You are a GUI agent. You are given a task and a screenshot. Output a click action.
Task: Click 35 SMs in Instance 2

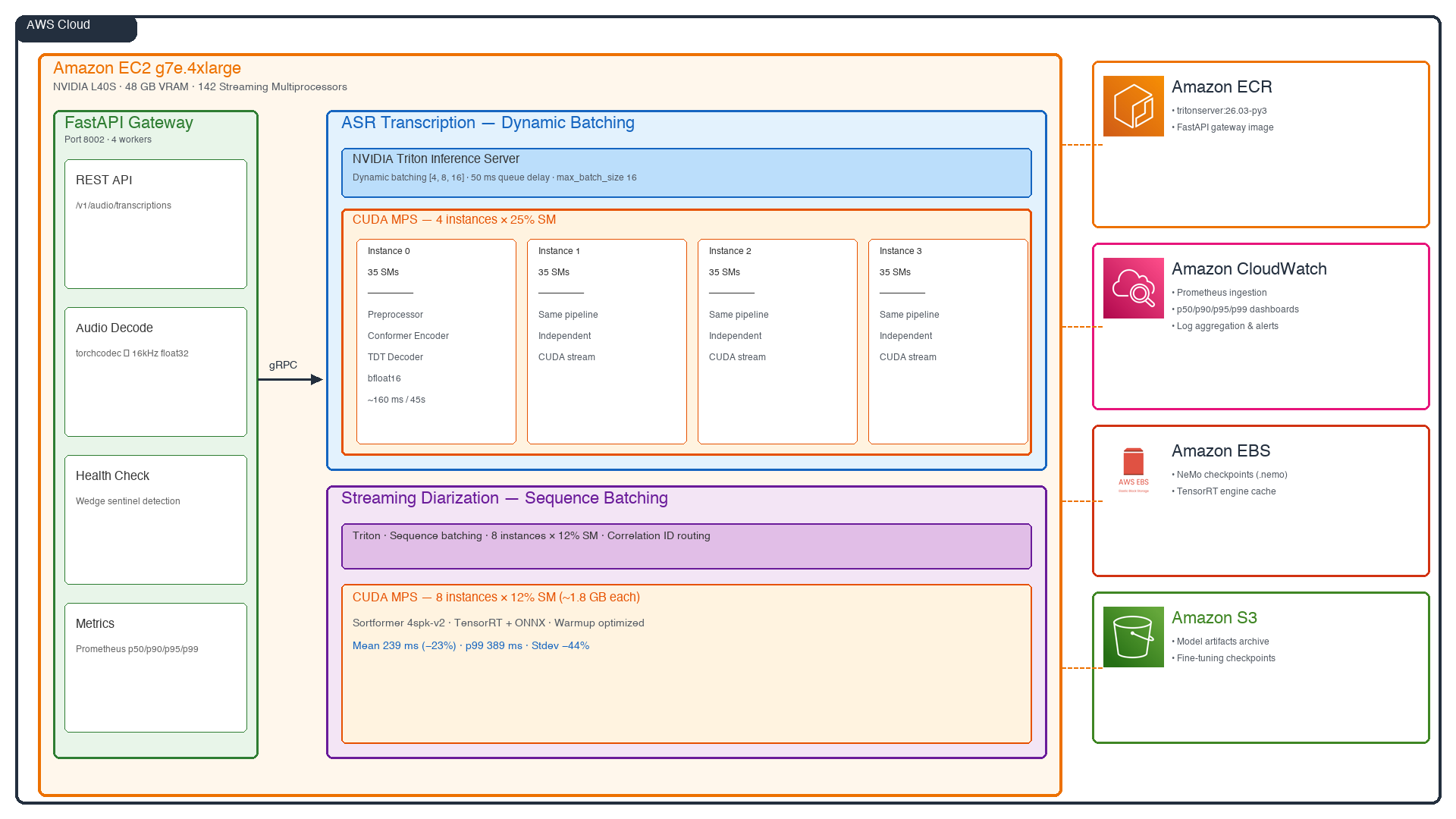(x=724, y=272)
